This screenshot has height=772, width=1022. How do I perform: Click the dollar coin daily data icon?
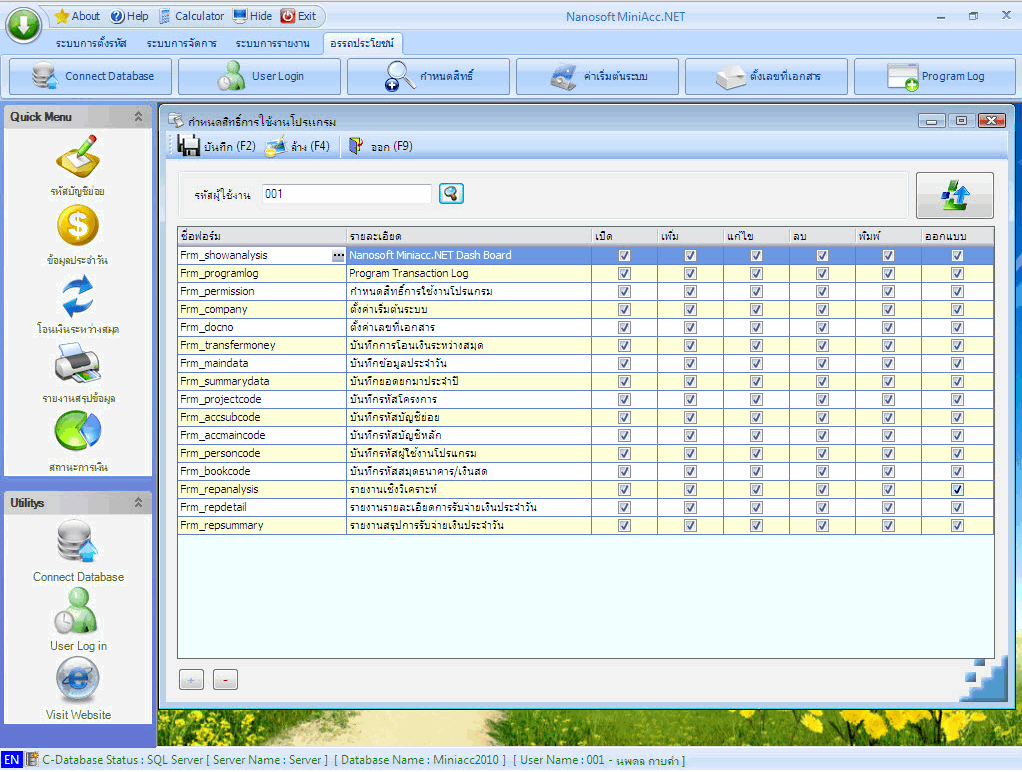point(78,226)
